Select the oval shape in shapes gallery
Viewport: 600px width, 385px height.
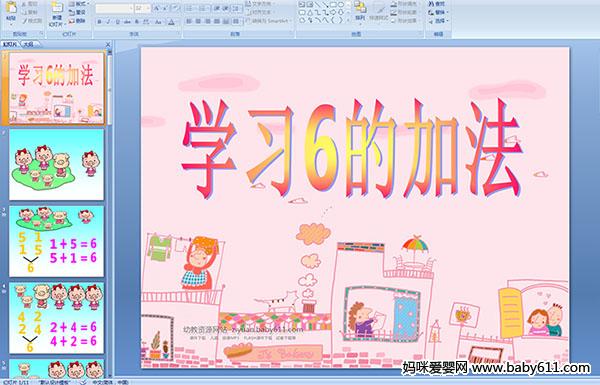tap(341, 5)
